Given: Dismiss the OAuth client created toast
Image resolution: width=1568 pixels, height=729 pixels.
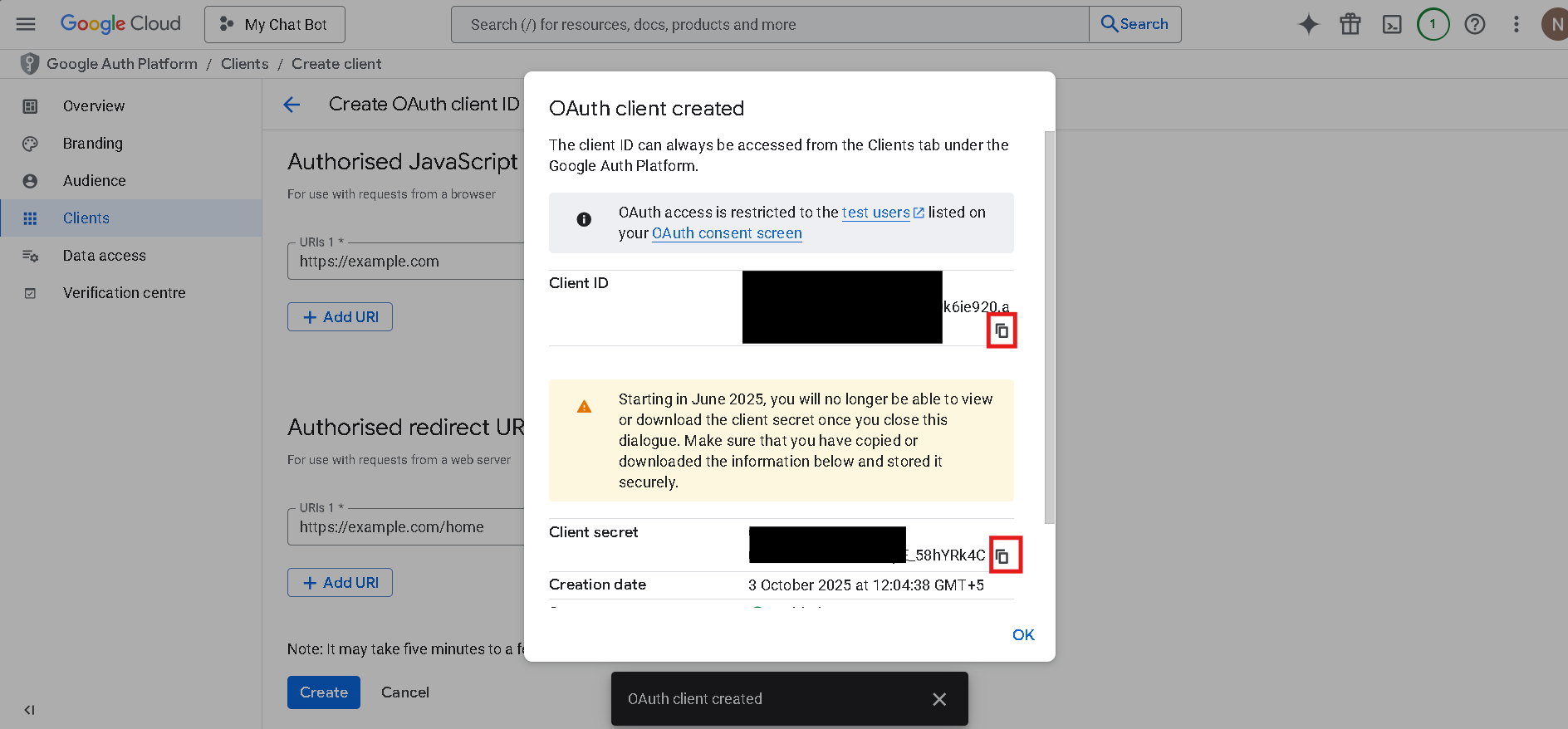Looking at the screenshot, I should tap(938, 699).
